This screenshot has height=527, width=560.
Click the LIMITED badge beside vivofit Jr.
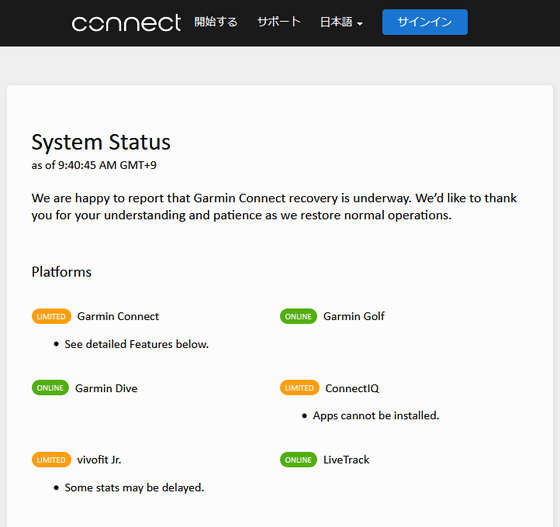click(x=51, y=460)
